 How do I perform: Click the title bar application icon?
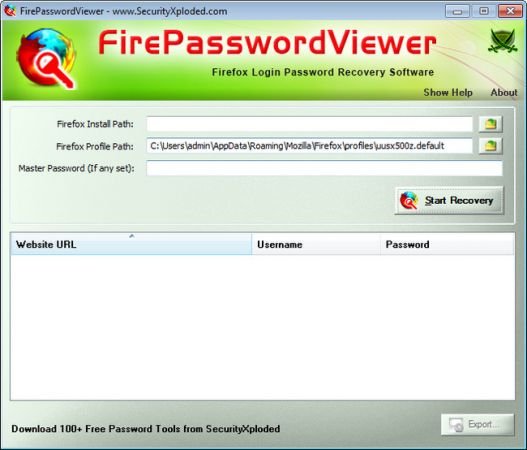coord(10,11)
